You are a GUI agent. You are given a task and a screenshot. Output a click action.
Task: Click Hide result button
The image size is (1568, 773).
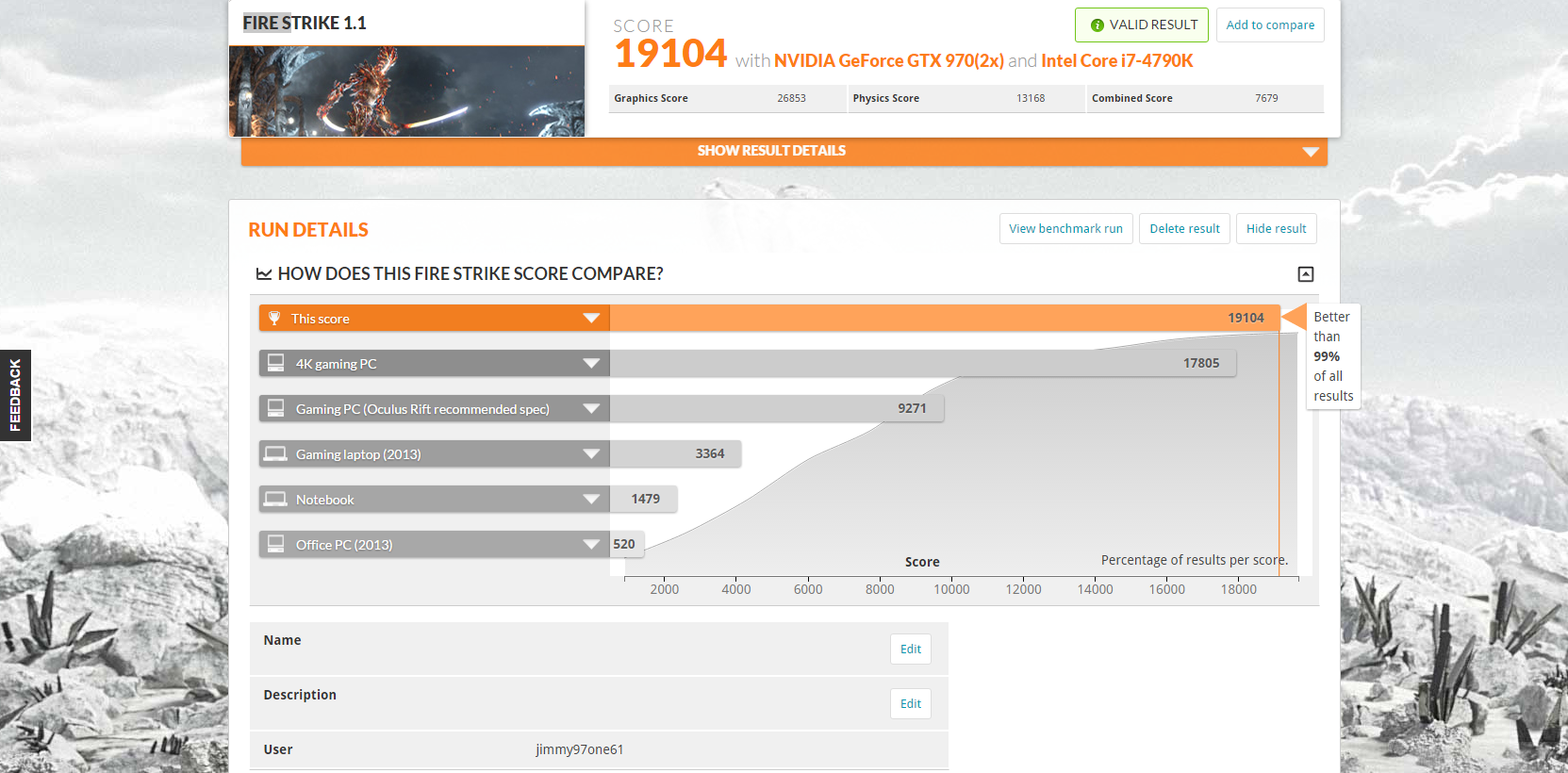(1276, 229)
